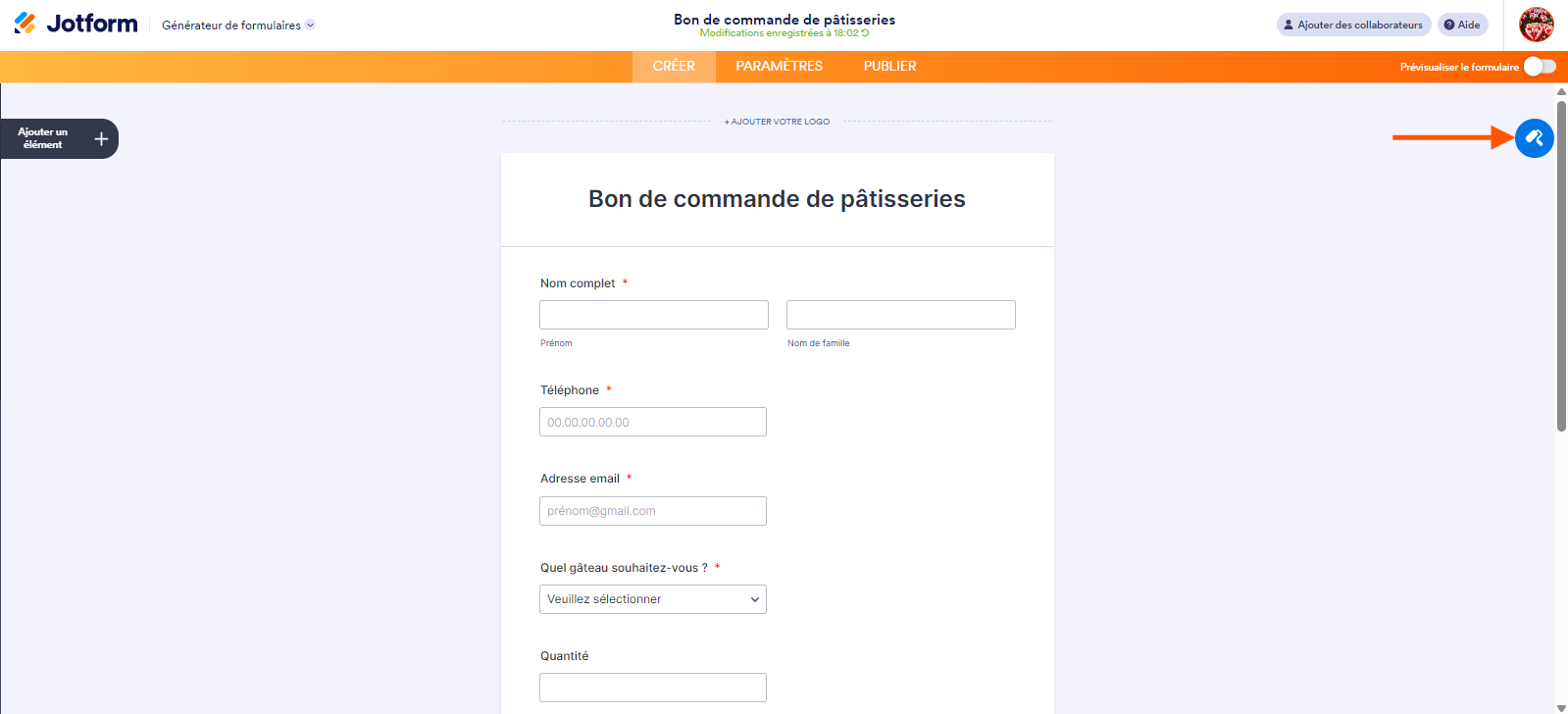Viewport: 1568px width, 714px height.
Task: Open the user profile avatar
Action: pos(1536,25)
